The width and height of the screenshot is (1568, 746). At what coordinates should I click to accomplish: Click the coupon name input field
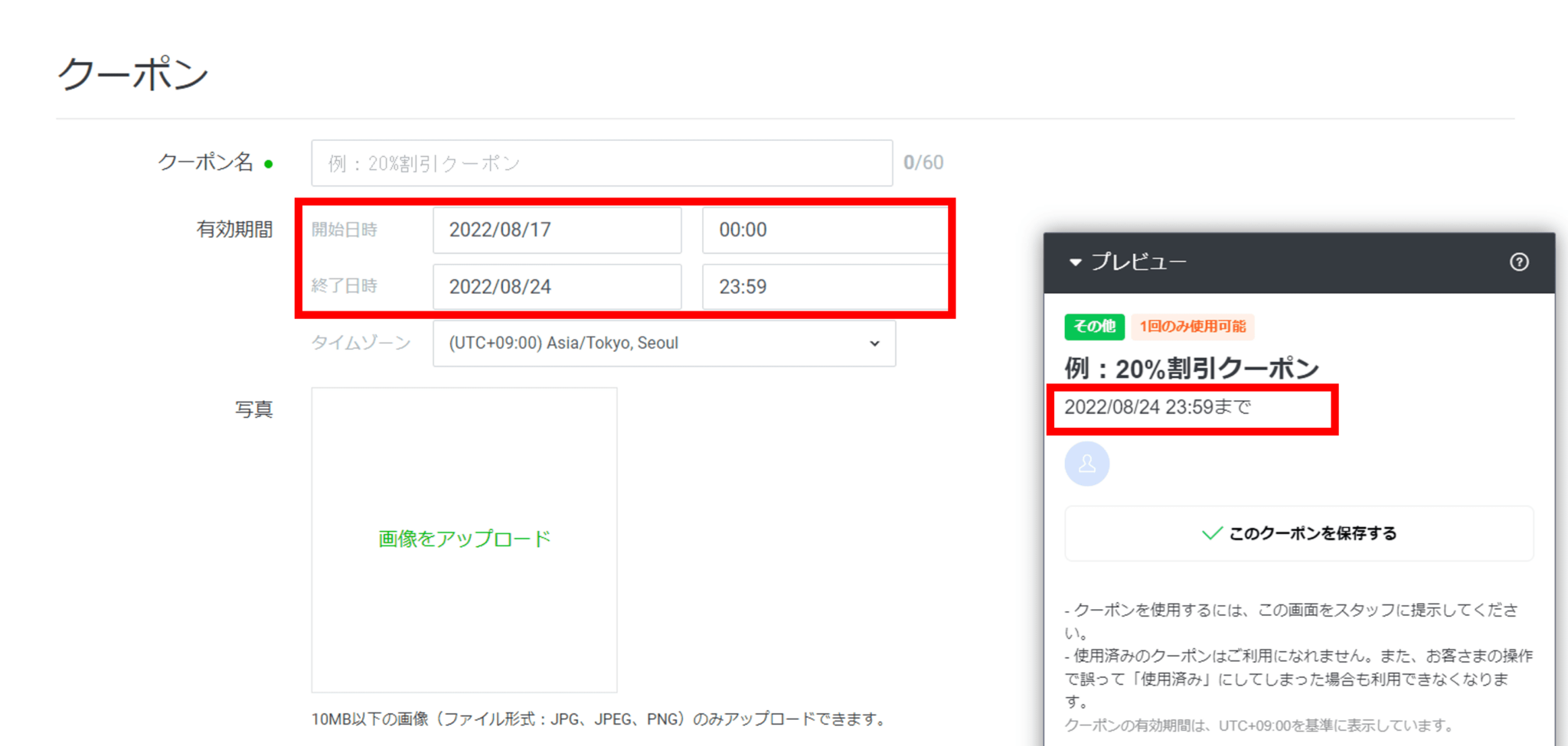601,161
